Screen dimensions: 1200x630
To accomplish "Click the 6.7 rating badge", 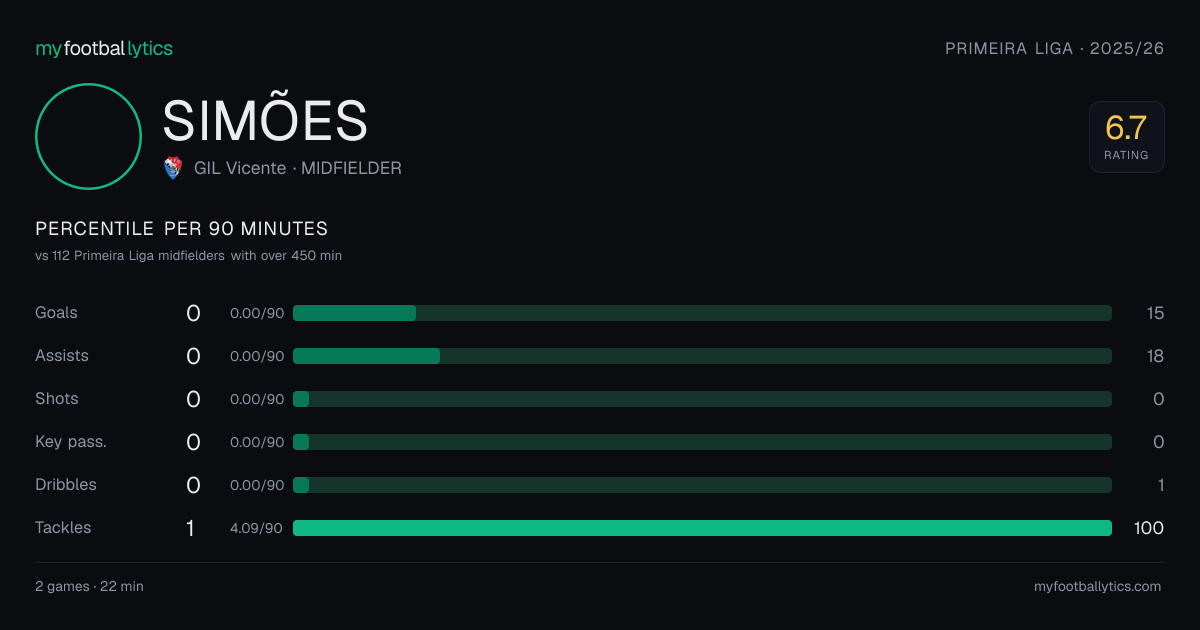I will pos(1126,137).
